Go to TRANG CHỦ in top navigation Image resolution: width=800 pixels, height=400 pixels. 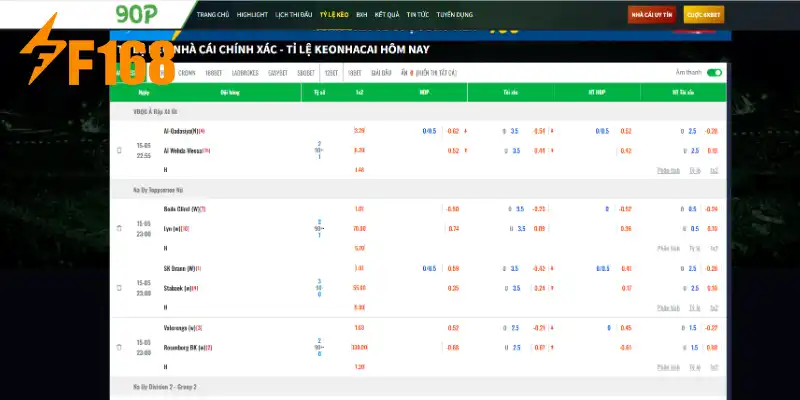point(213,15)
